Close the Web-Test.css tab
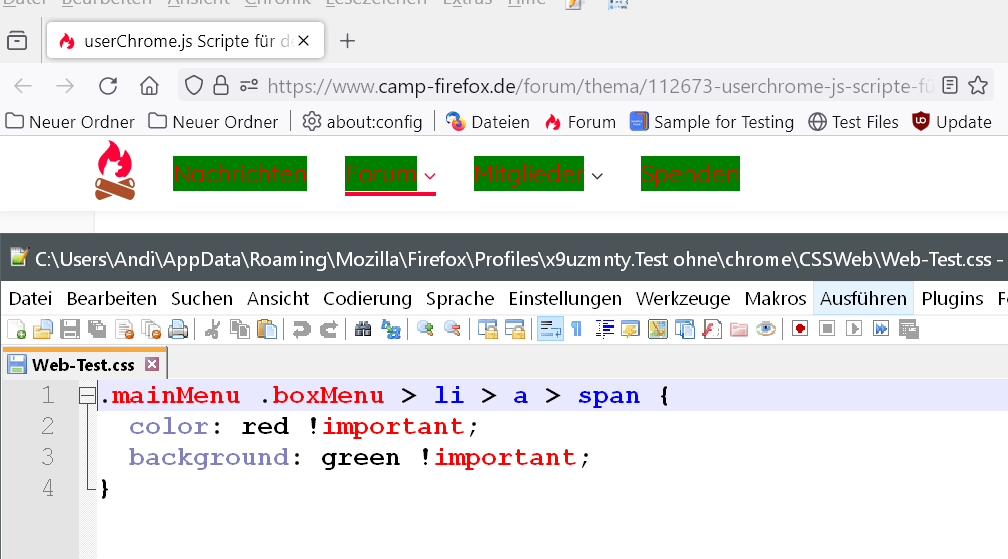The width and height of the screenshot is (1008, 559). [152, 364]
